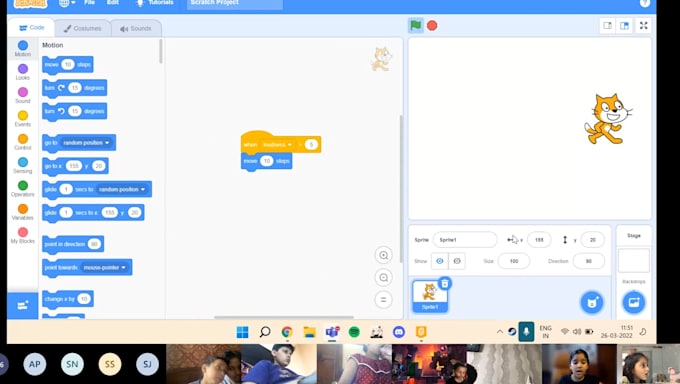Open the Add Extension button
Screen dimensions: 680x384
(x=23, y=305)
